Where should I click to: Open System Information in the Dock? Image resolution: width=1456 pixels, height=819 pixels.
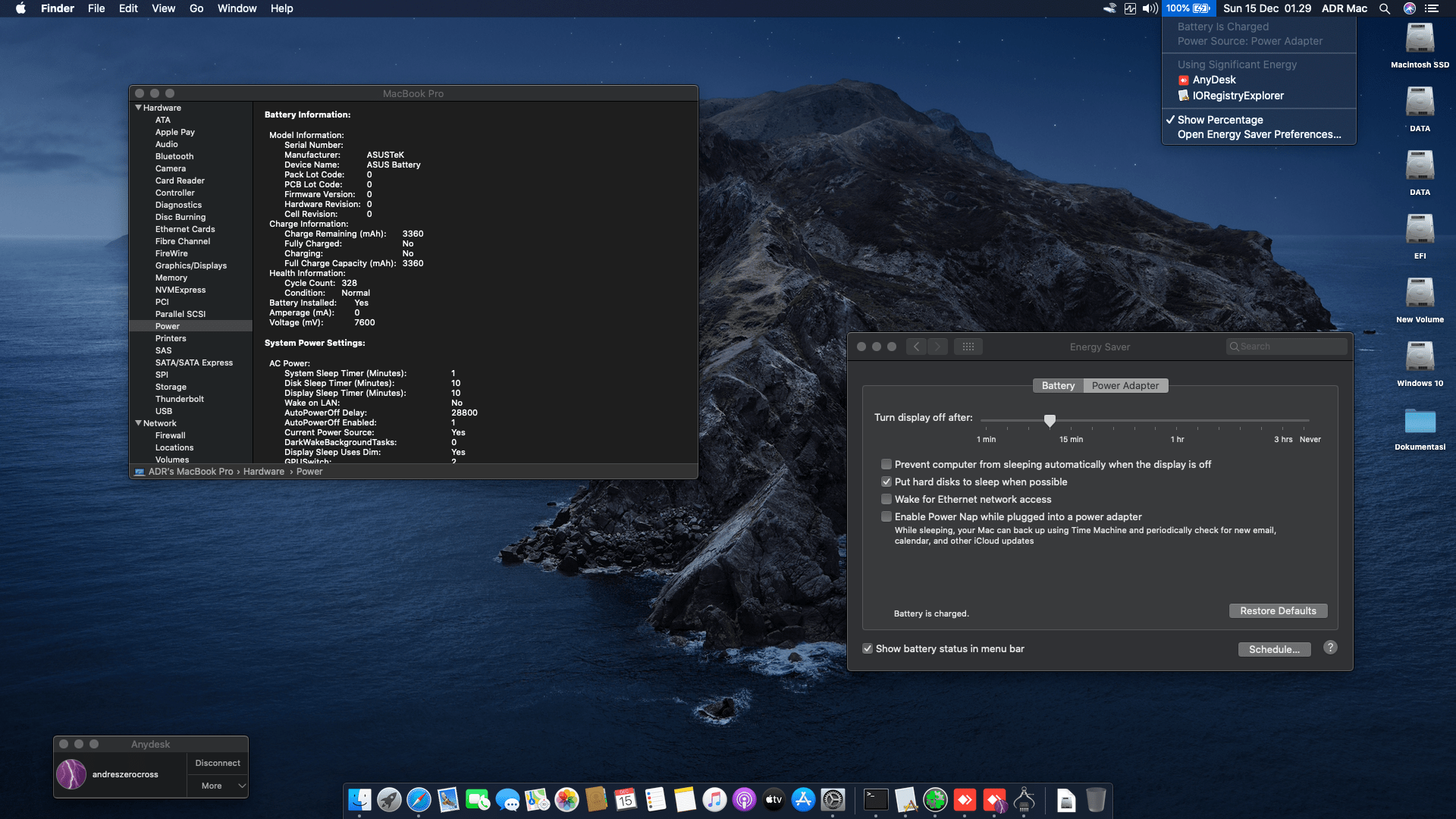(x=1024, y=799)
